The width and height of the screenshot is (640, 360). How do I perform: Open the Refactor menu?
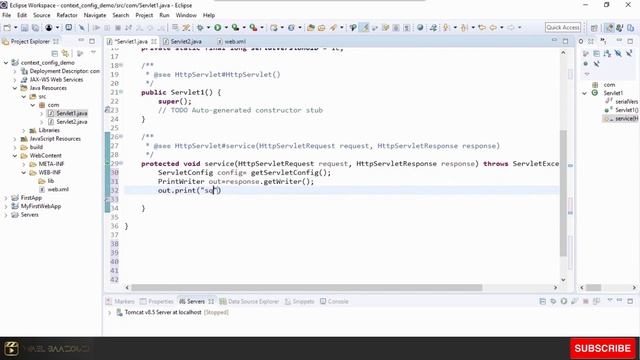point(67,15)
